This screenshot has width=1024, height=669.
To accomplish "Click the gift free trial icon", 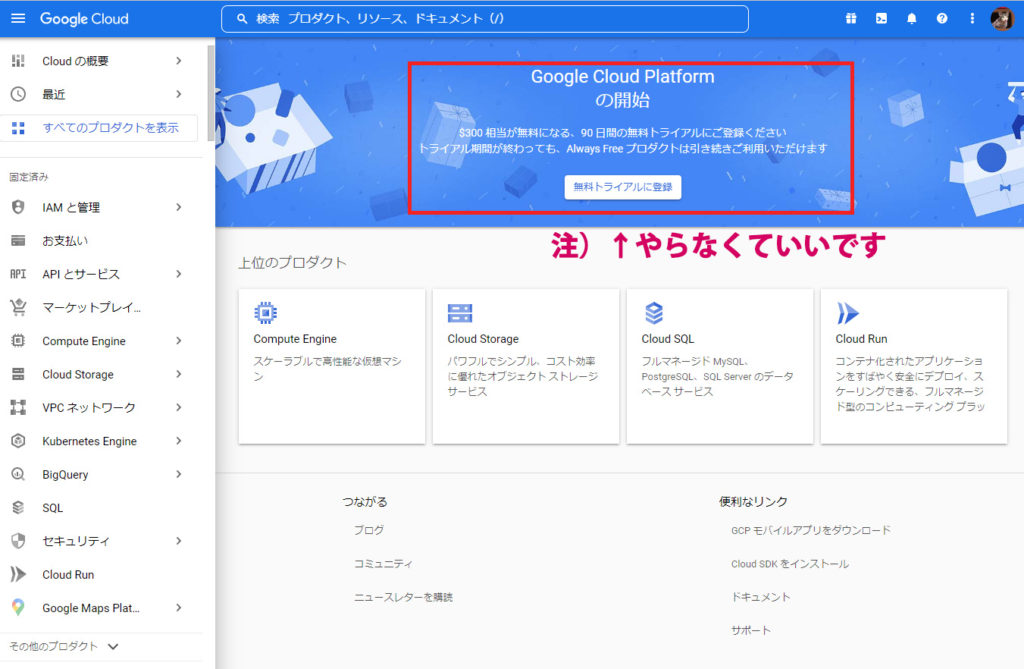I will pyautogui.click(x=851, y=18).
